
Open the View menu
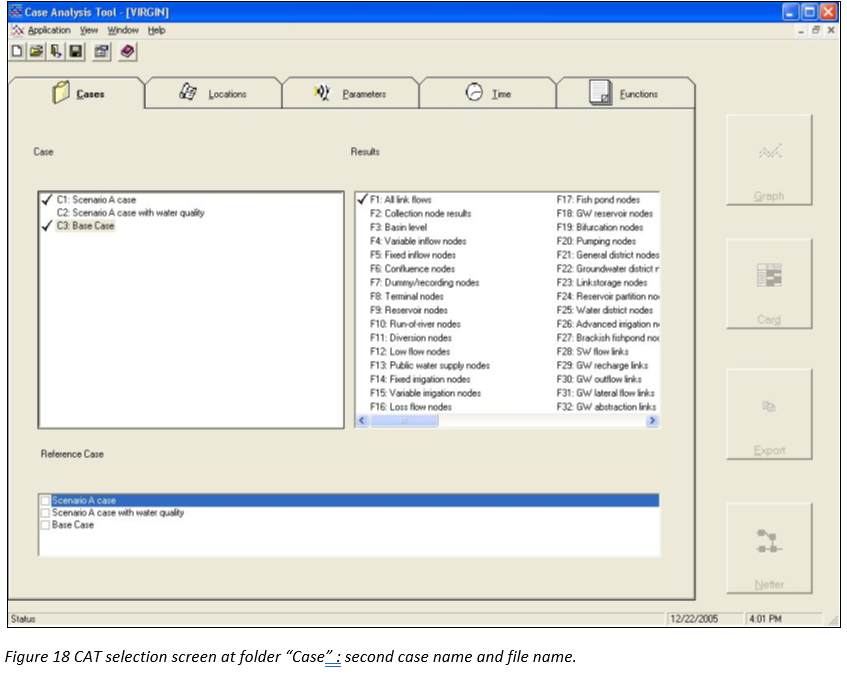pyautogui.click(x=89, y=30)
